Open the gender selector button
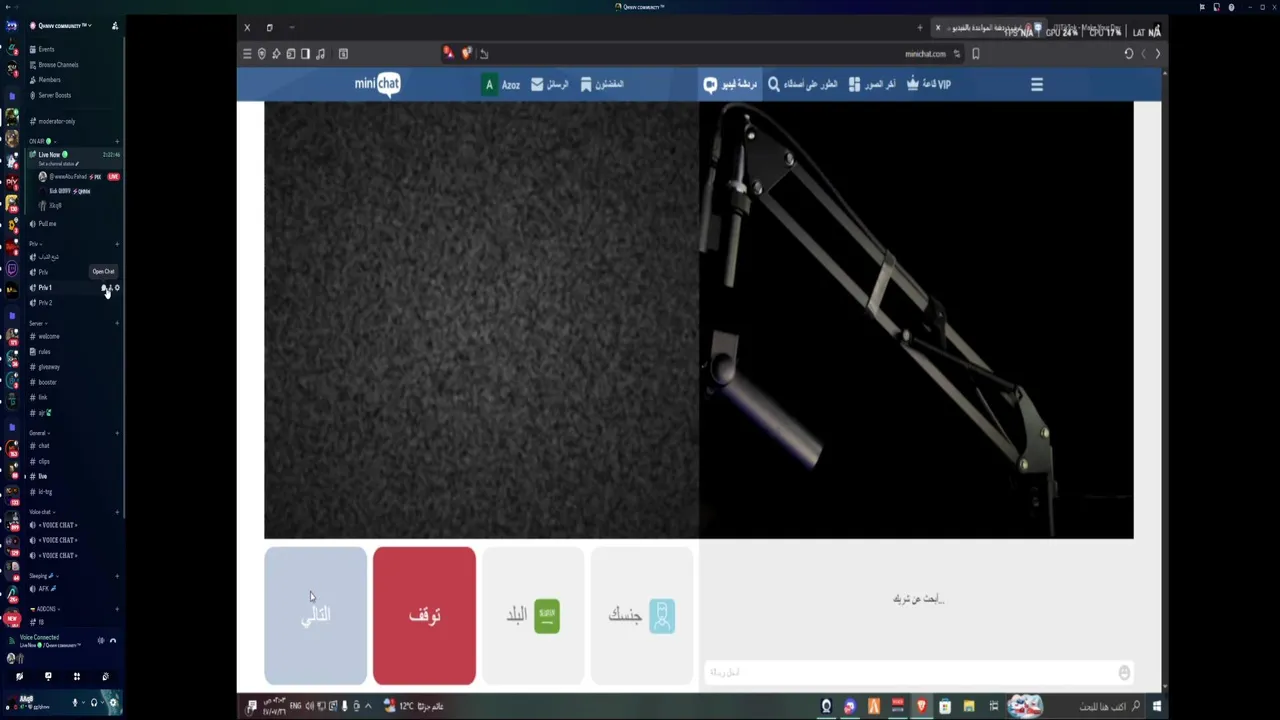The height and width of the screenshot is (720, 1280). tap(642, 615)
